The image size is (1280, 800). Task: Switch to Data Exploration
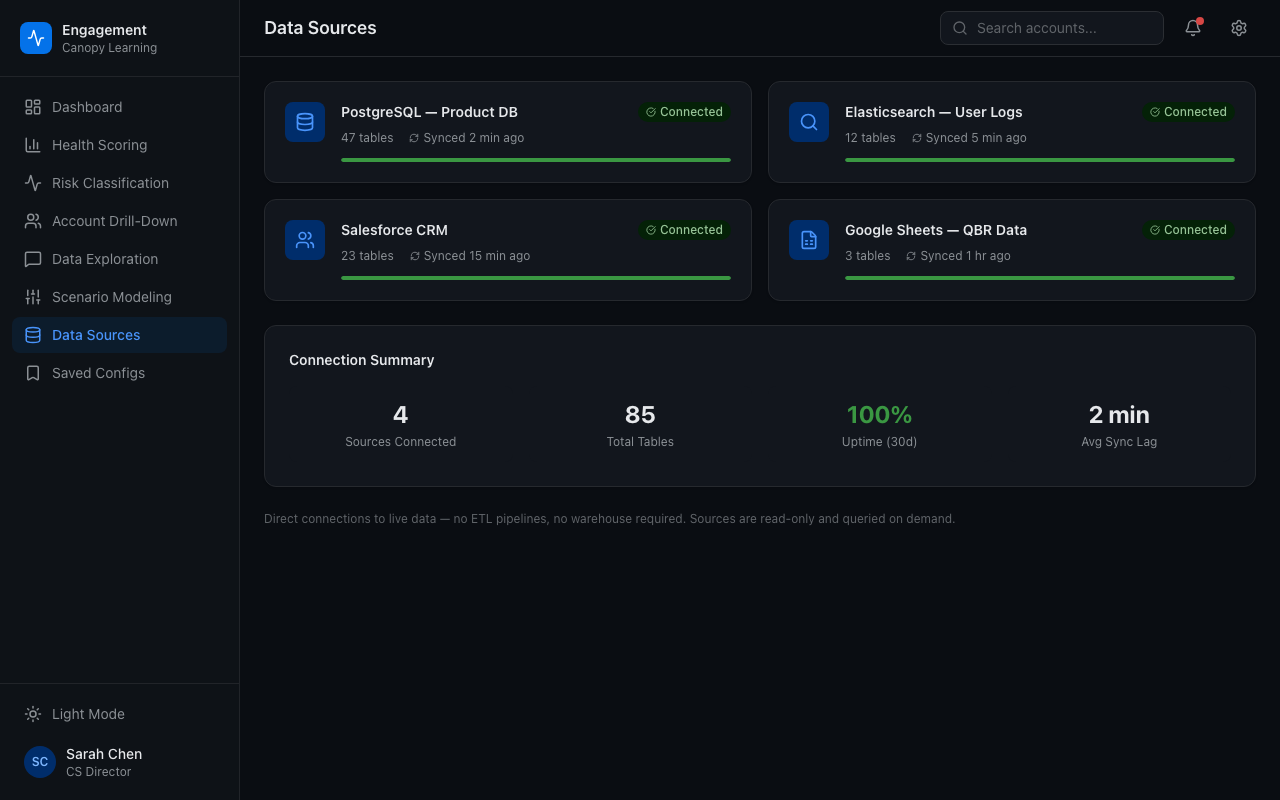pos(105,259)
